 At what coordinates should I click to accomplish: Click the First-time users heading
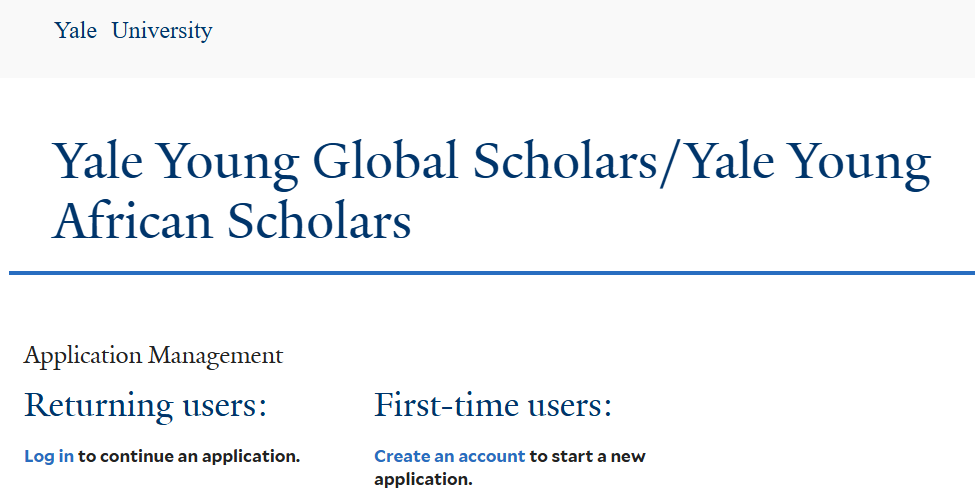click(x=492, y=406)
